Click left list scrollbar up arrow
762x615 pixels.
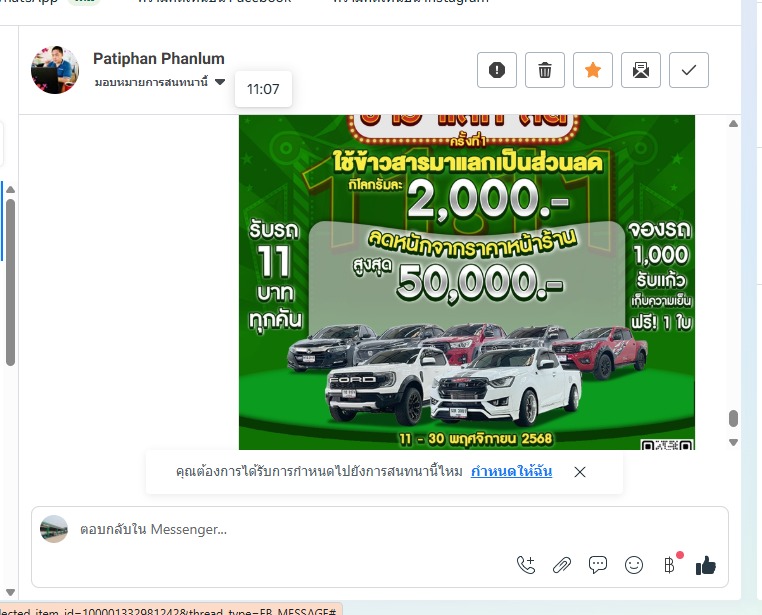[x=10, y=189]
